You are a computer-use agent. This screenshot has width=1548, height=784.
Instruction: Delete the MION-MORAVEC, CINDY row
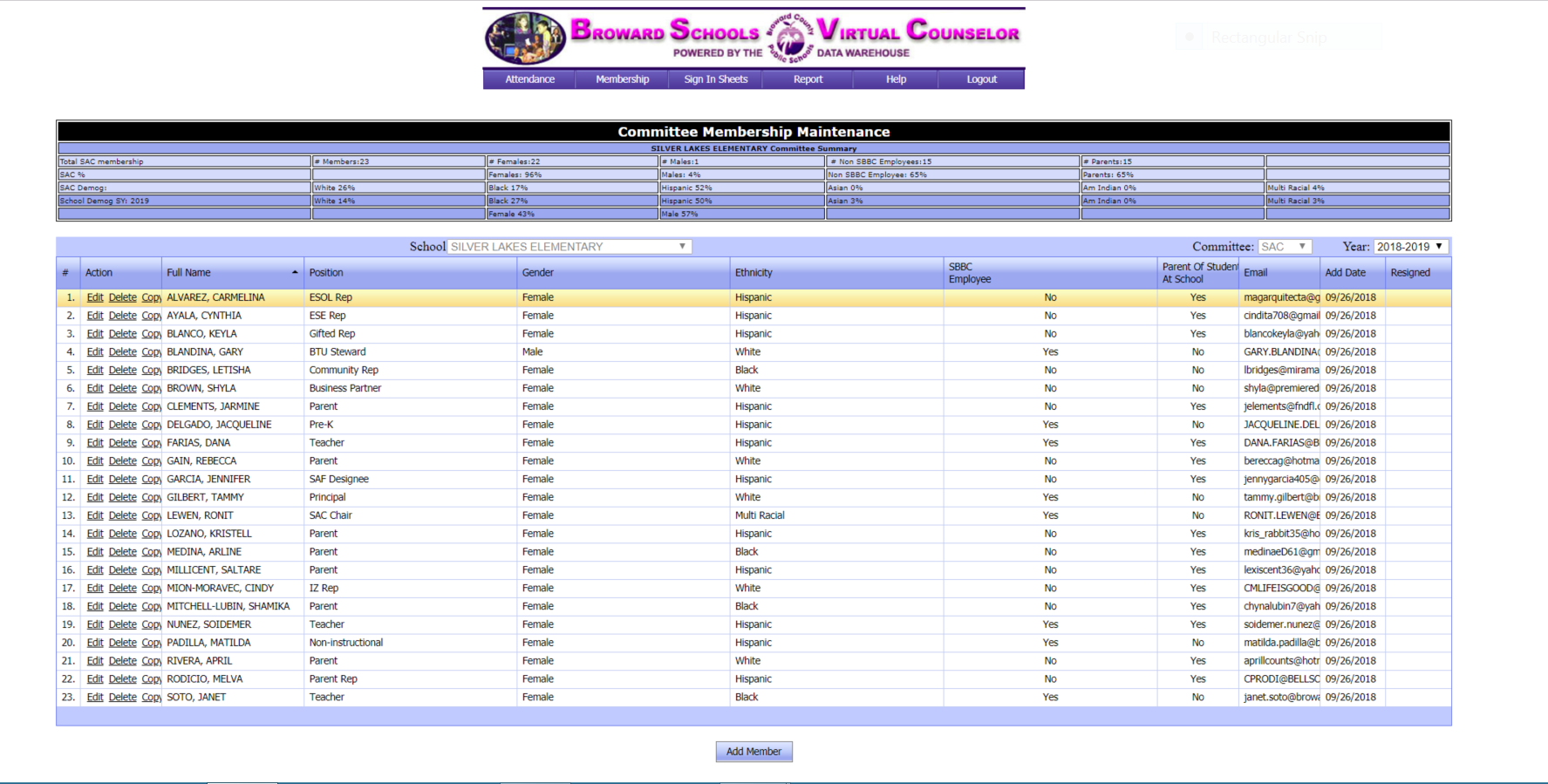[x=122, y=589]
